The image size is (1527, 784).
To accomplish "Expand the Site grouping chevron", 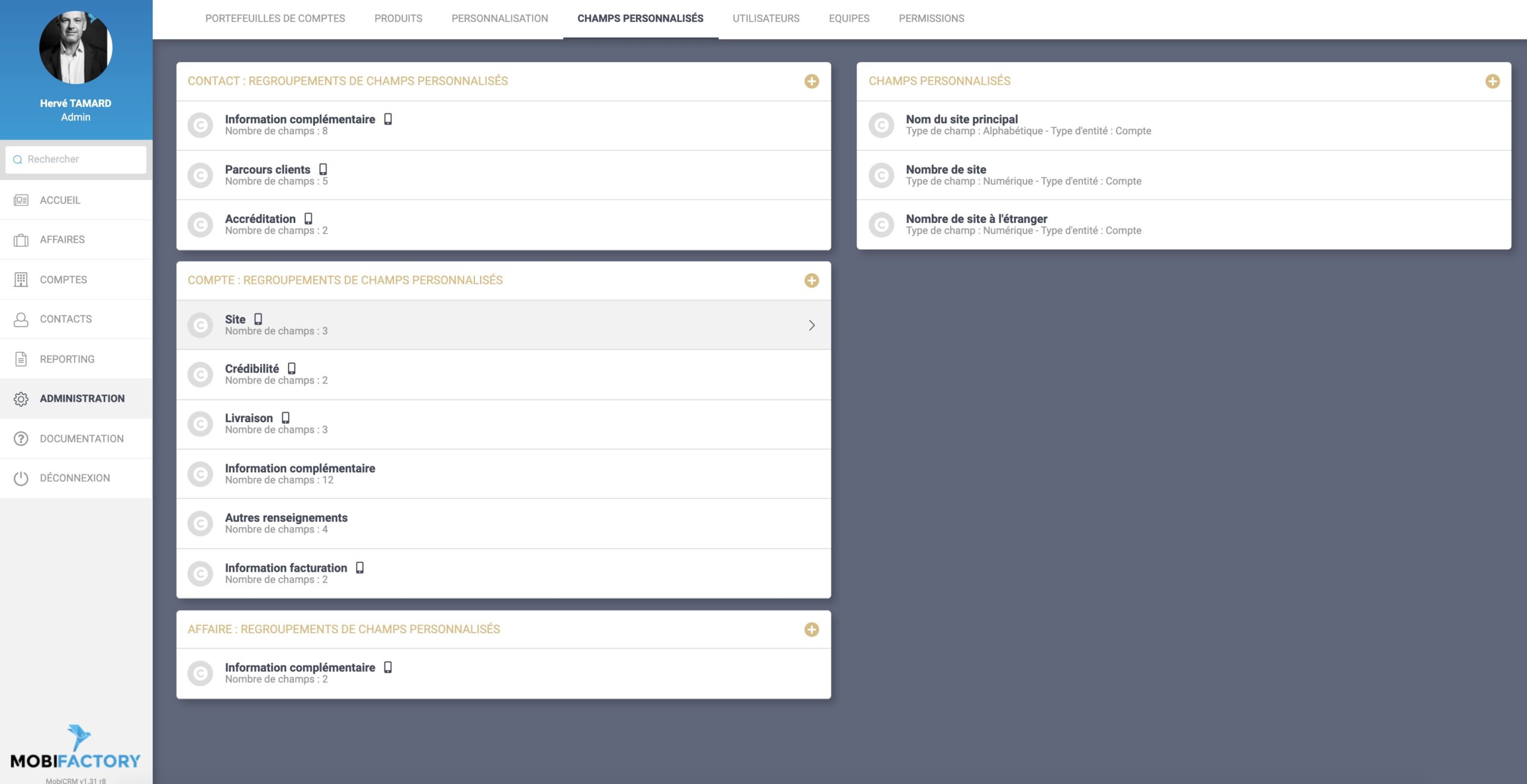I will [811, 325].
